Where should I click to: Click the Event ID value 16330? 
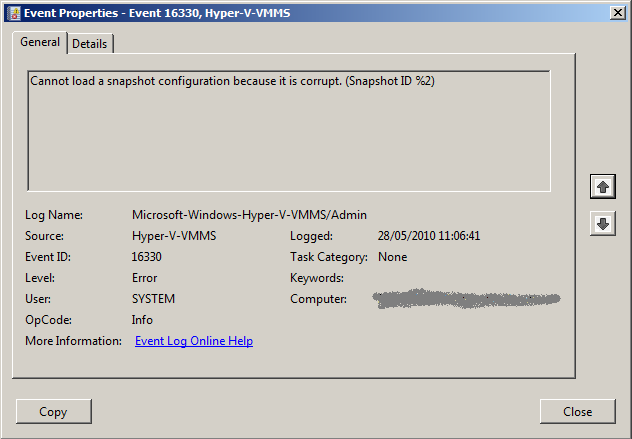pos(147,257)
